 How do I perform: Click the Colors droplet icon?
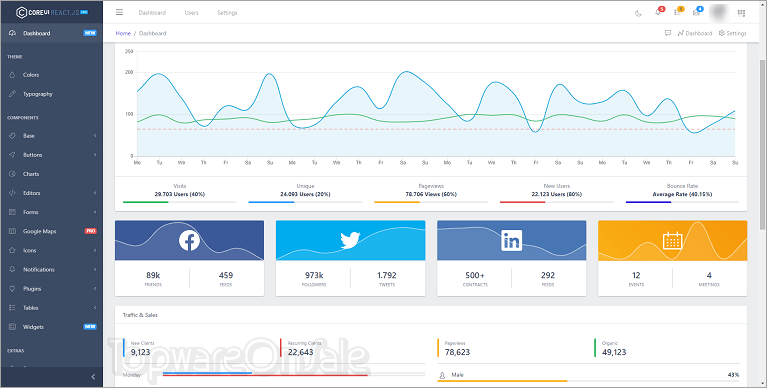(12, 75)
